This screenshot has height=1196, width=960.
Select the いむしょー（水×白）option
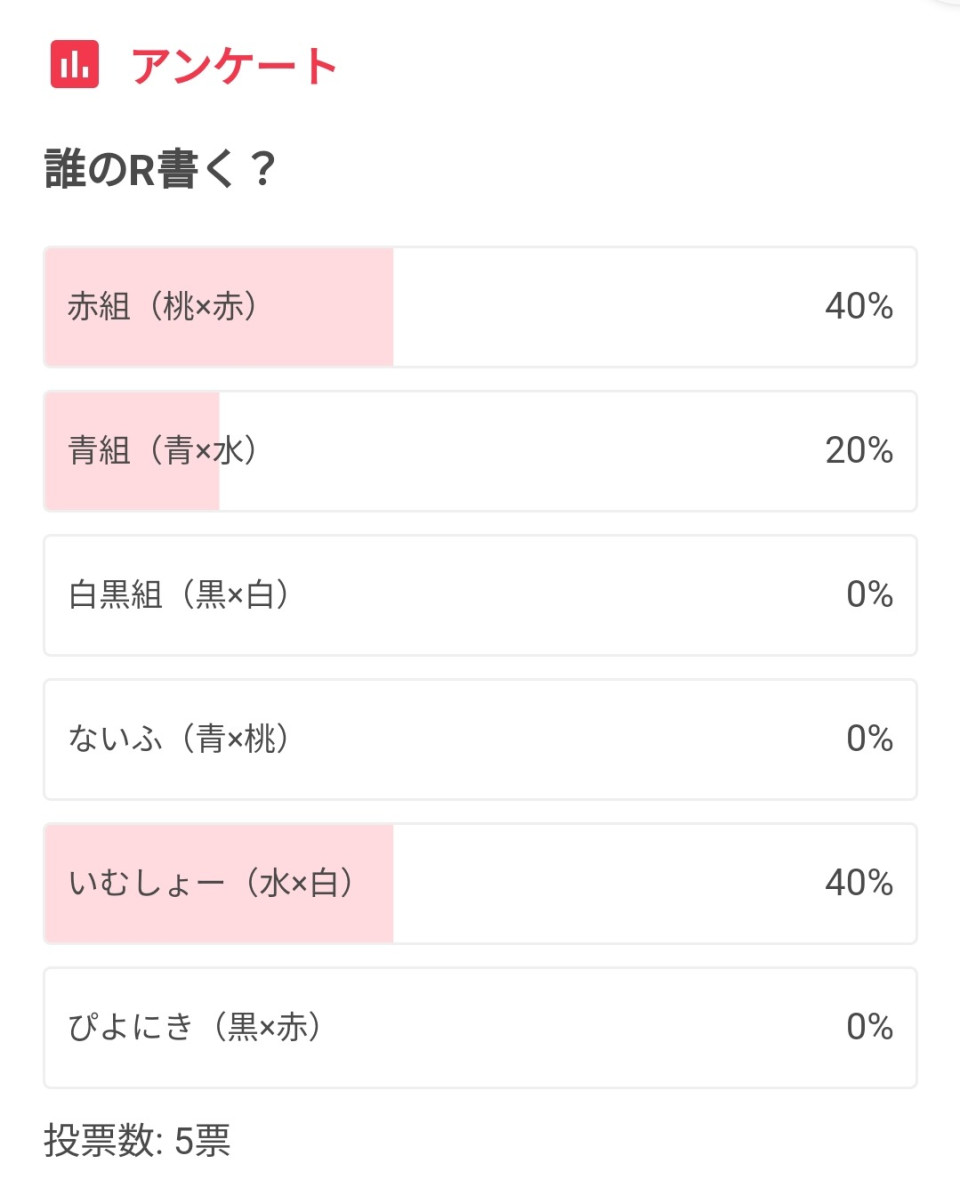coord(211,883)
